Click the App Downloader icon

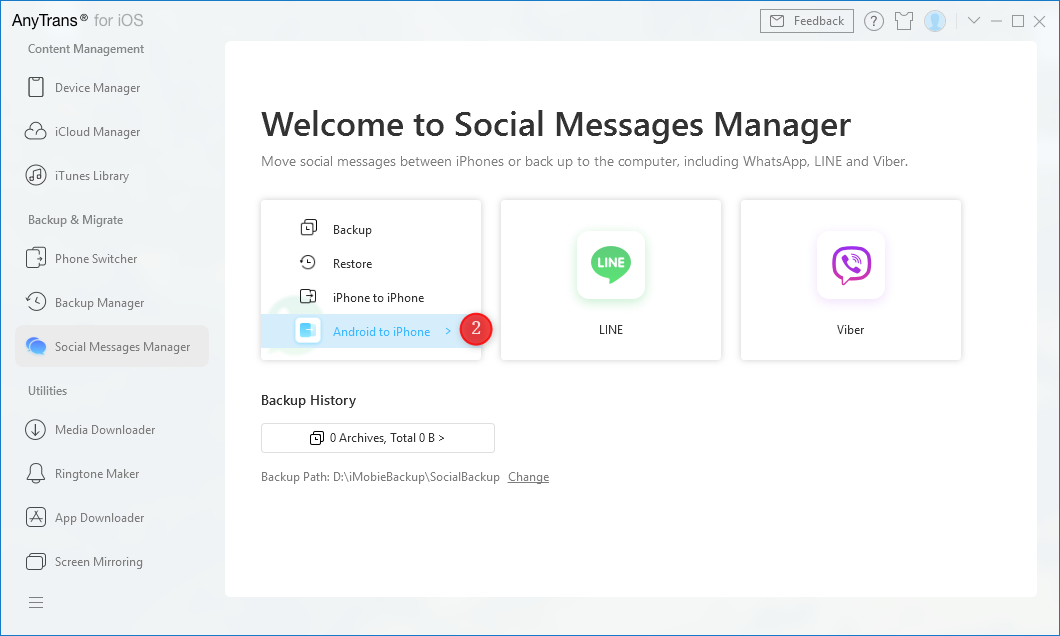point(36,517)
